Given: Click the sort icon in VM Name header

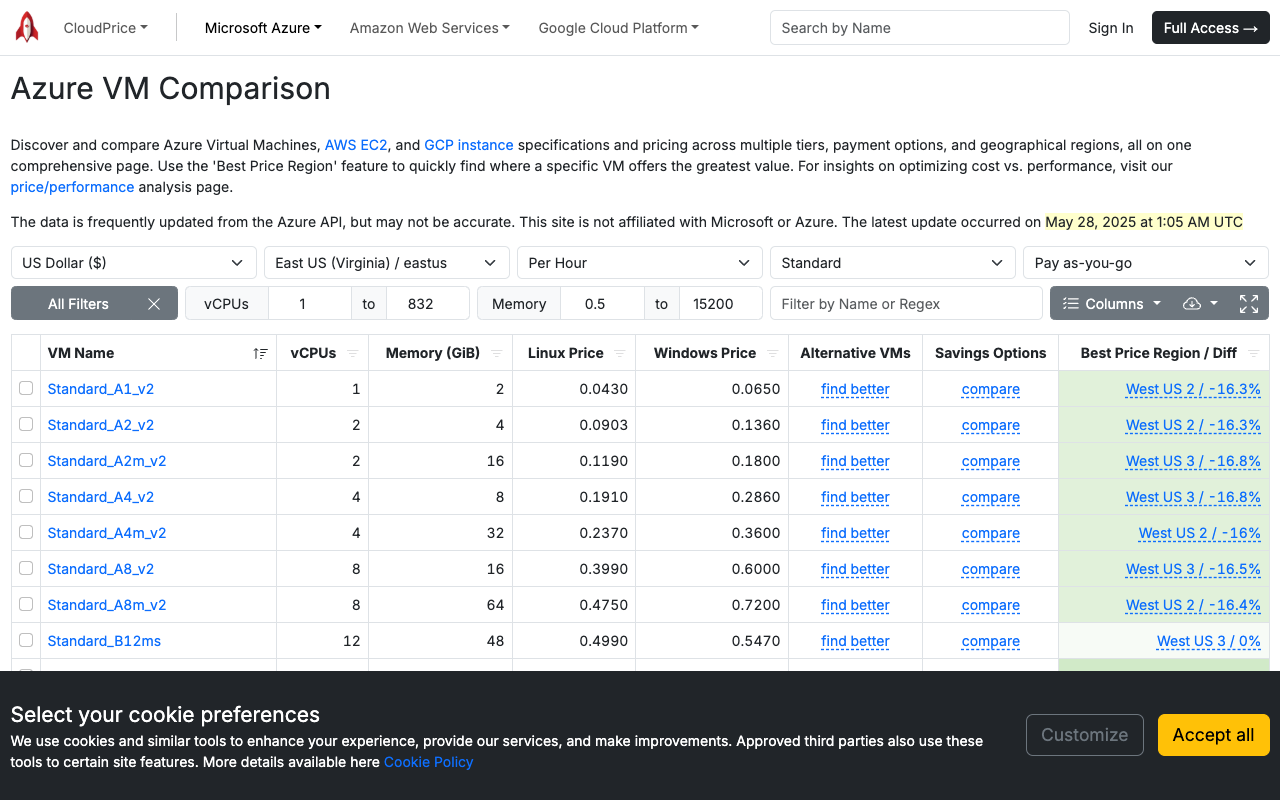Looking at the screenshot, I should point(261,353).
